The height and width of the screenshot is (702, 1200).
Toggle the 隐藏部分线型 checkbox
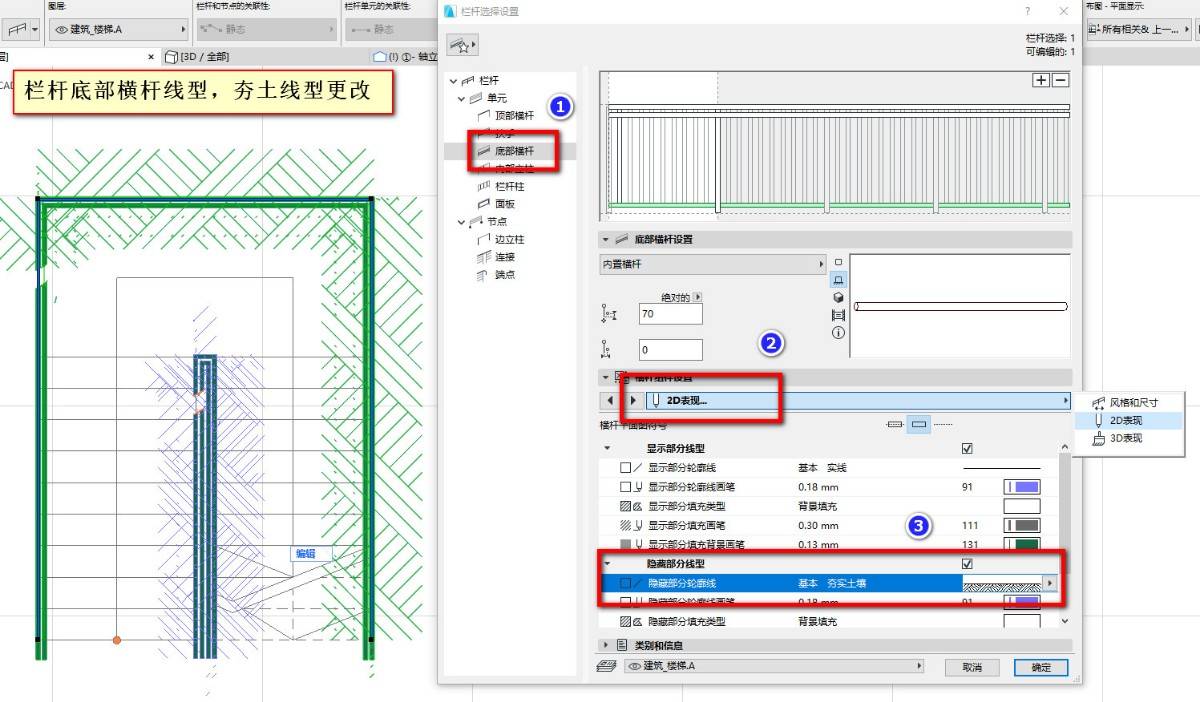[967, 564]
